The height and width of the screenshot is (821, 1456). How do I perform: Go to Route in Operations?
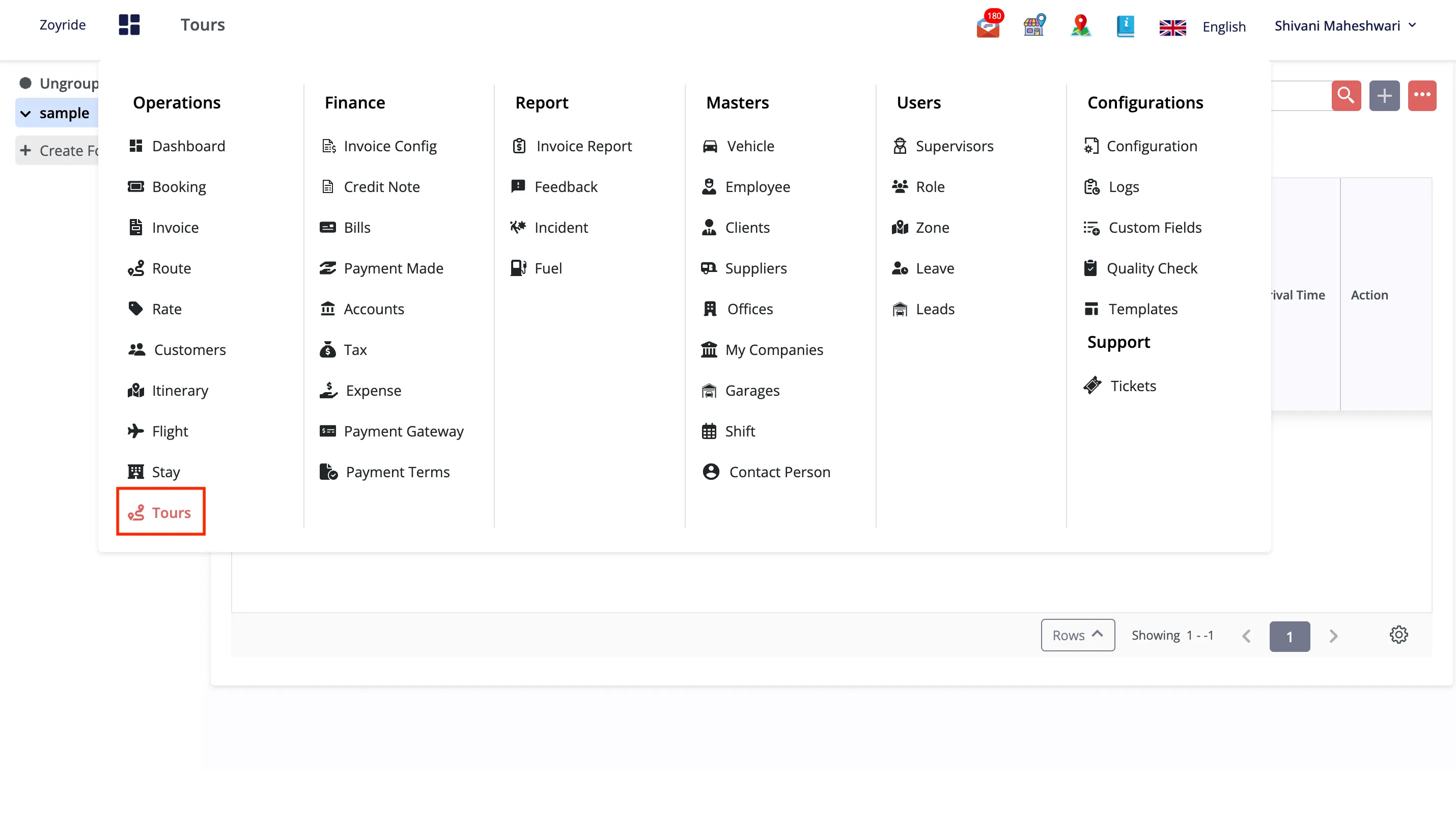pos(159,268)
